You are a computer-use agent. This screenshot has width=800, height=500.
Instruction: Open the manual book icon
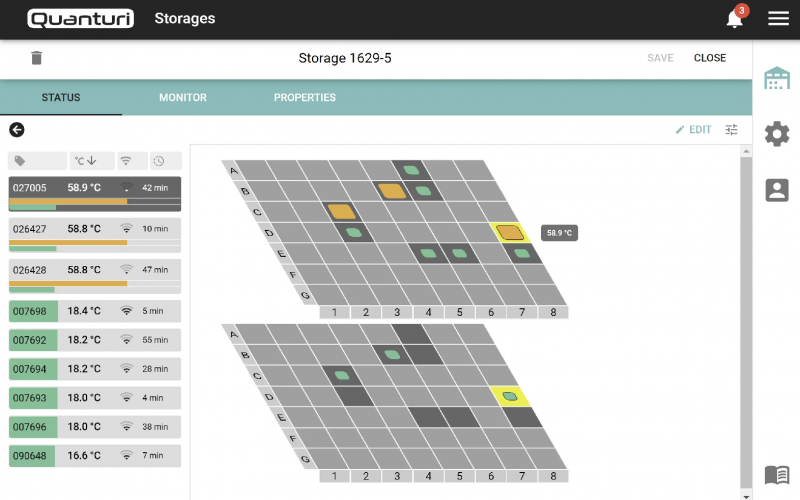point(777,475)
